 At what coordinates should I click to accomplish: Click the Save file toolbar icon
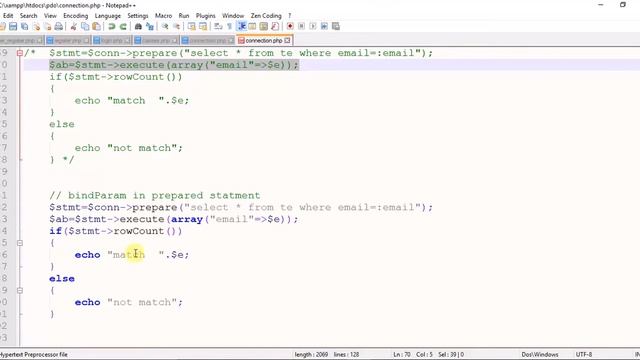(x=13, y=27)
